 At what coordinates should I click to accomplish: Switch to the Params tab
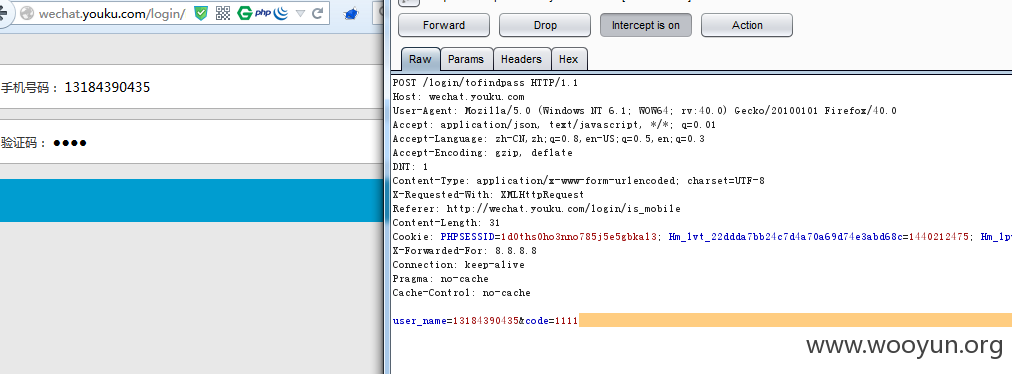466,59
